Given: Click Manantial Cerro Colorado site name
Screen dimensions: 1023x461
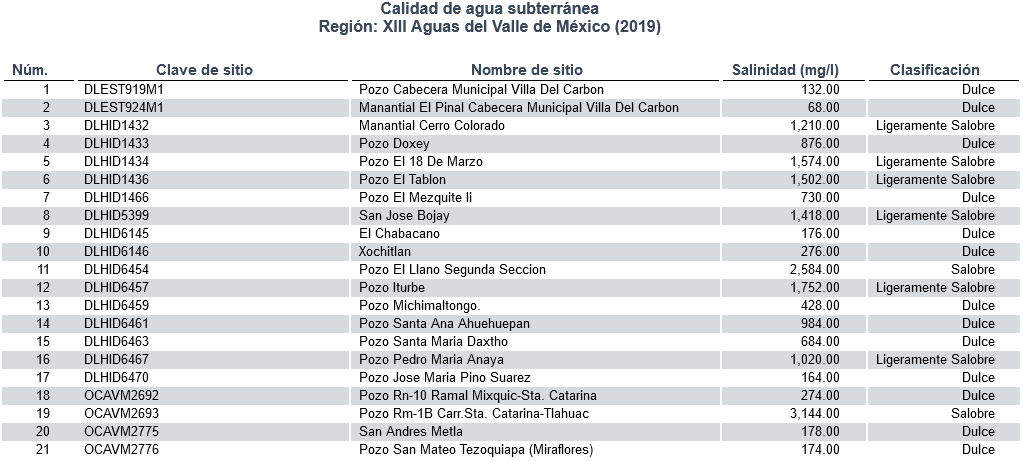Looking at the screenshot, I should [432, 126].
